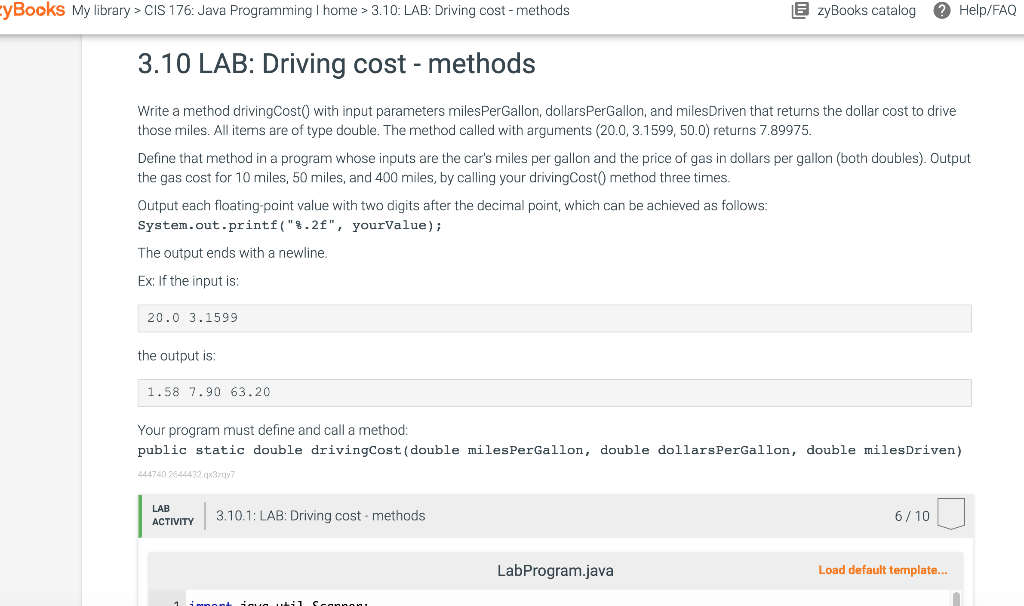Select the drivingCost method signature code line
The height and width of the screenshot is (606, 1024).
coord(548,449)
